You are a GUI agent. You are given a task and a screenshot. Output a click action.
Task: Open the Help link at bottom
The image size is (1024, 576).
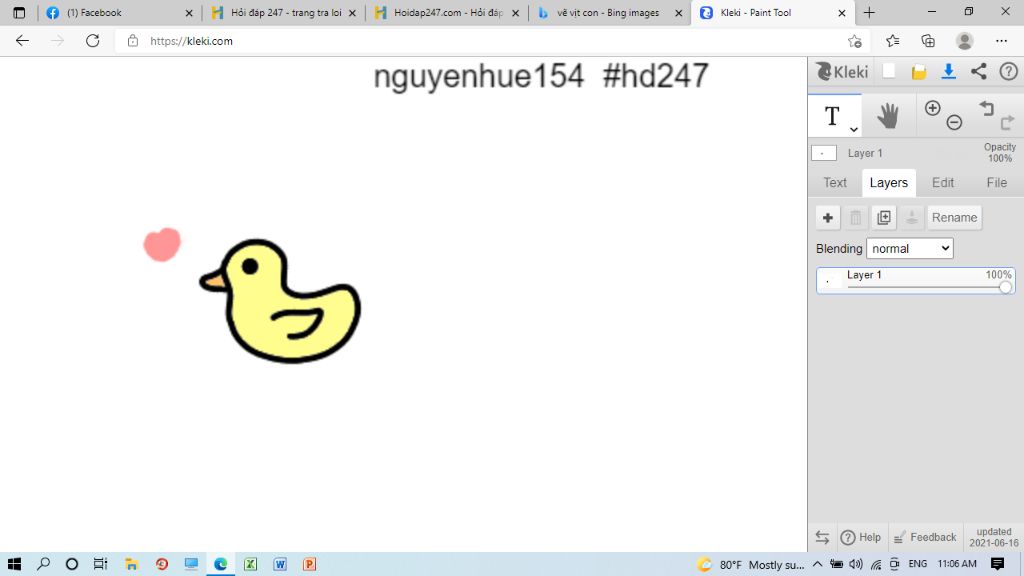coord(861,537)
